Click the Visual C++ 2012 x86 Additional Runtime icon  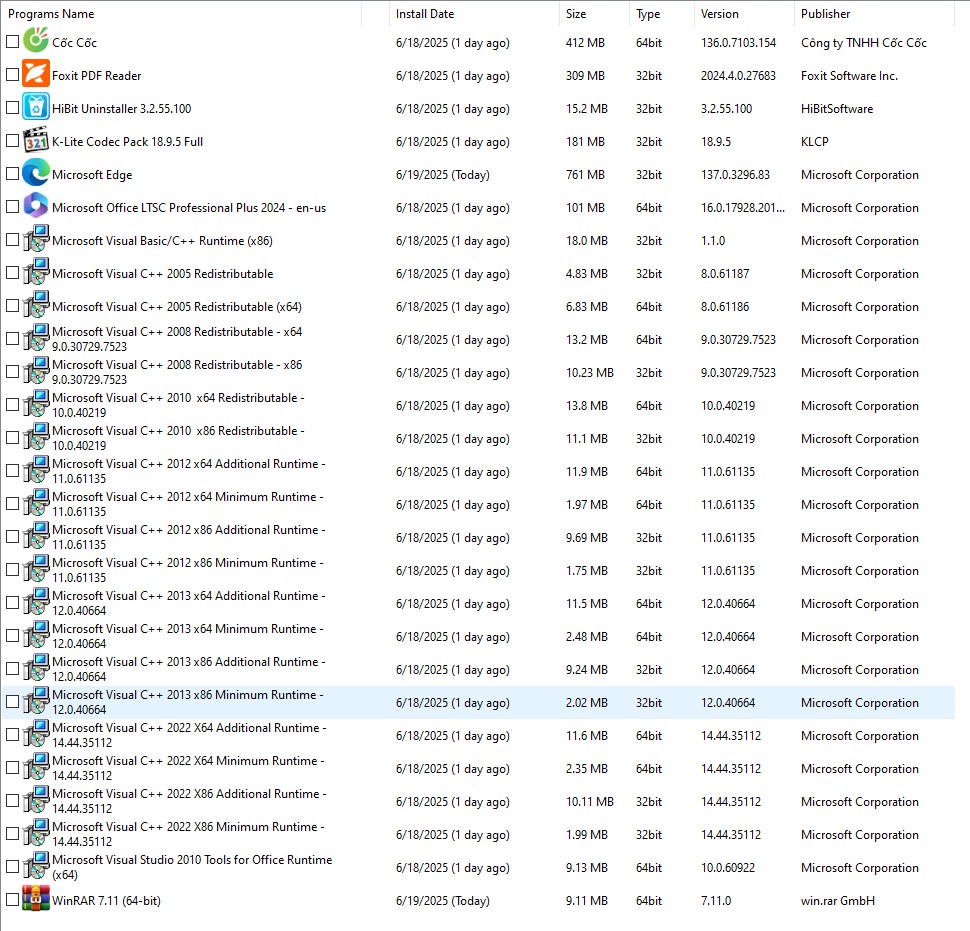[36, 536]
